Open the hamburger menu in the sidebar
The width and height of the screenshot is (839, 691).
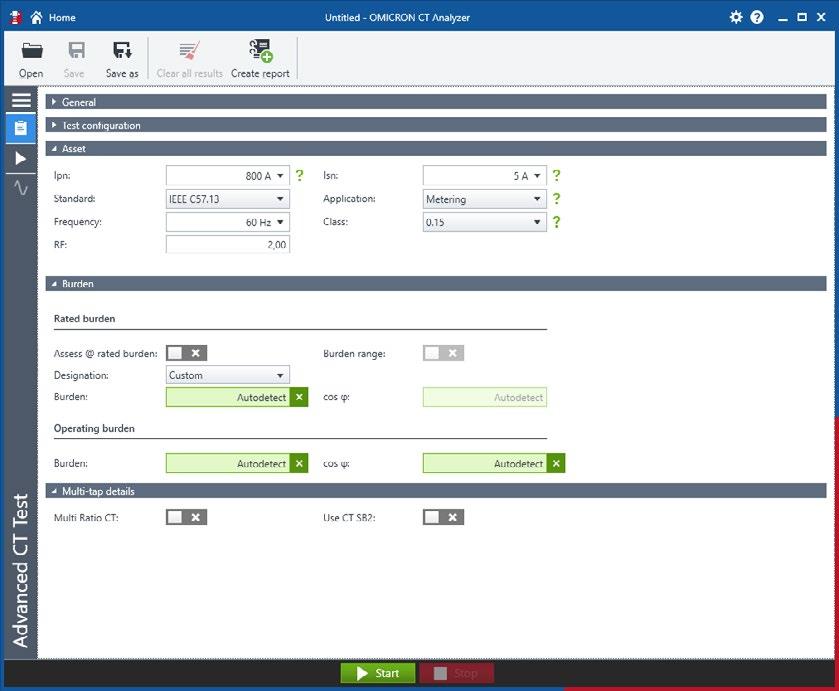[x=21, y=100]
